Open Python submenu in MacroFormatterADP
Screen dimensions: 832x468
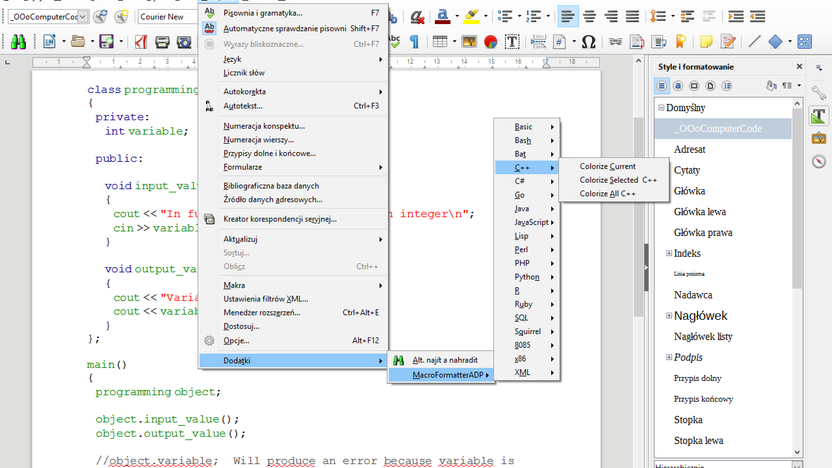point(527,277)
